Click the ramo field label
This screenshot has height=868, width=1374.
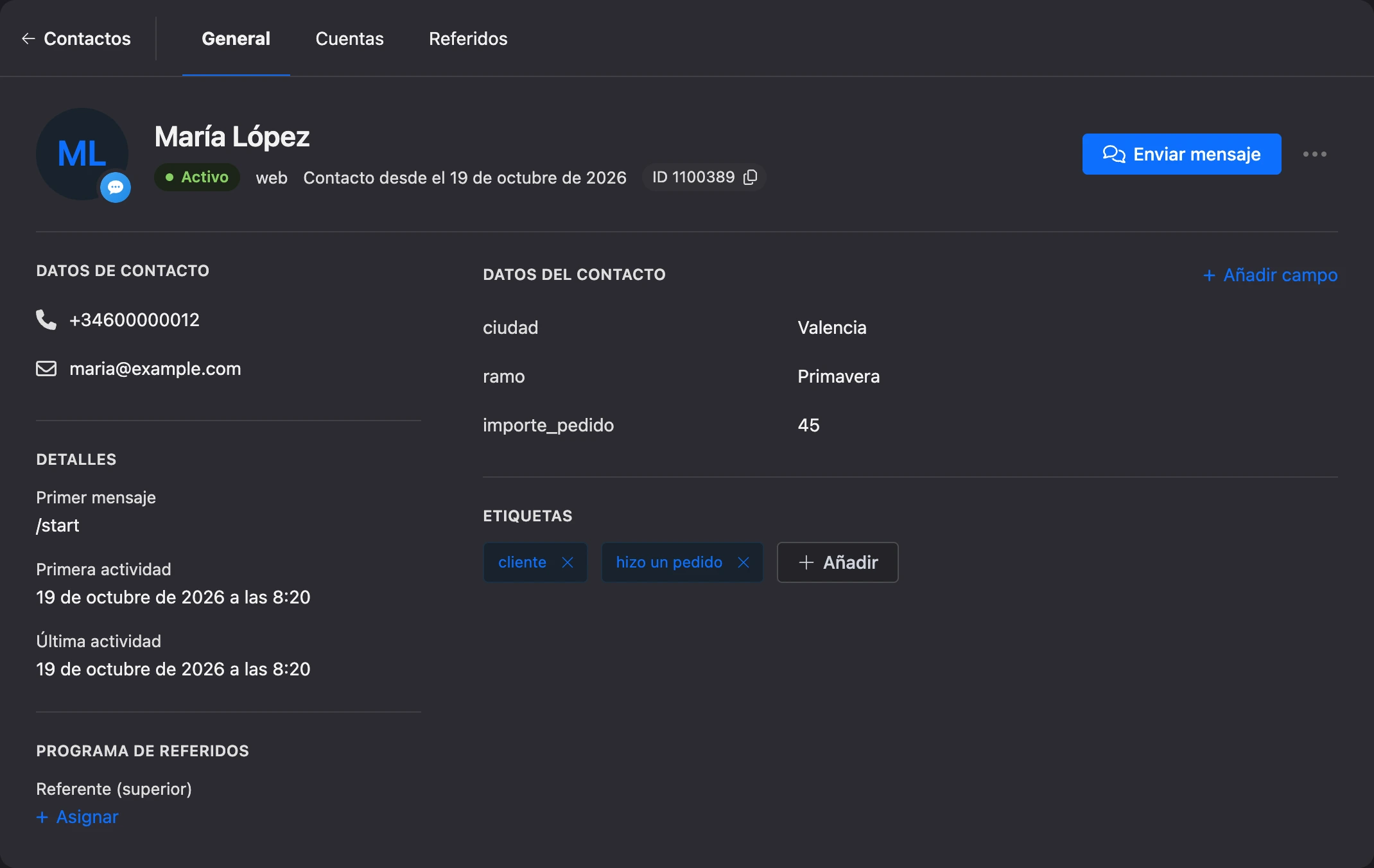point(503,376)
